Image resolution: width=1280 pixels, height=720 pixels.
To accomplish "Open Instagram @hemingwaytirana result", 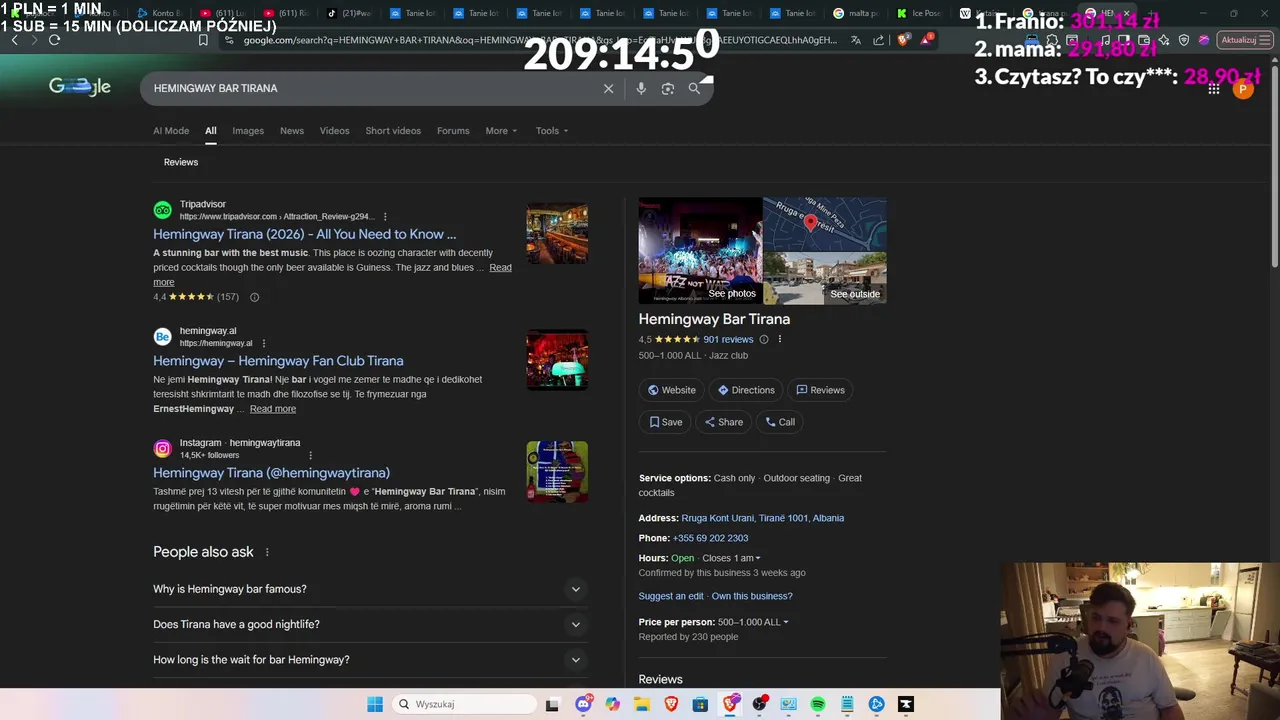I will [271, 473].
